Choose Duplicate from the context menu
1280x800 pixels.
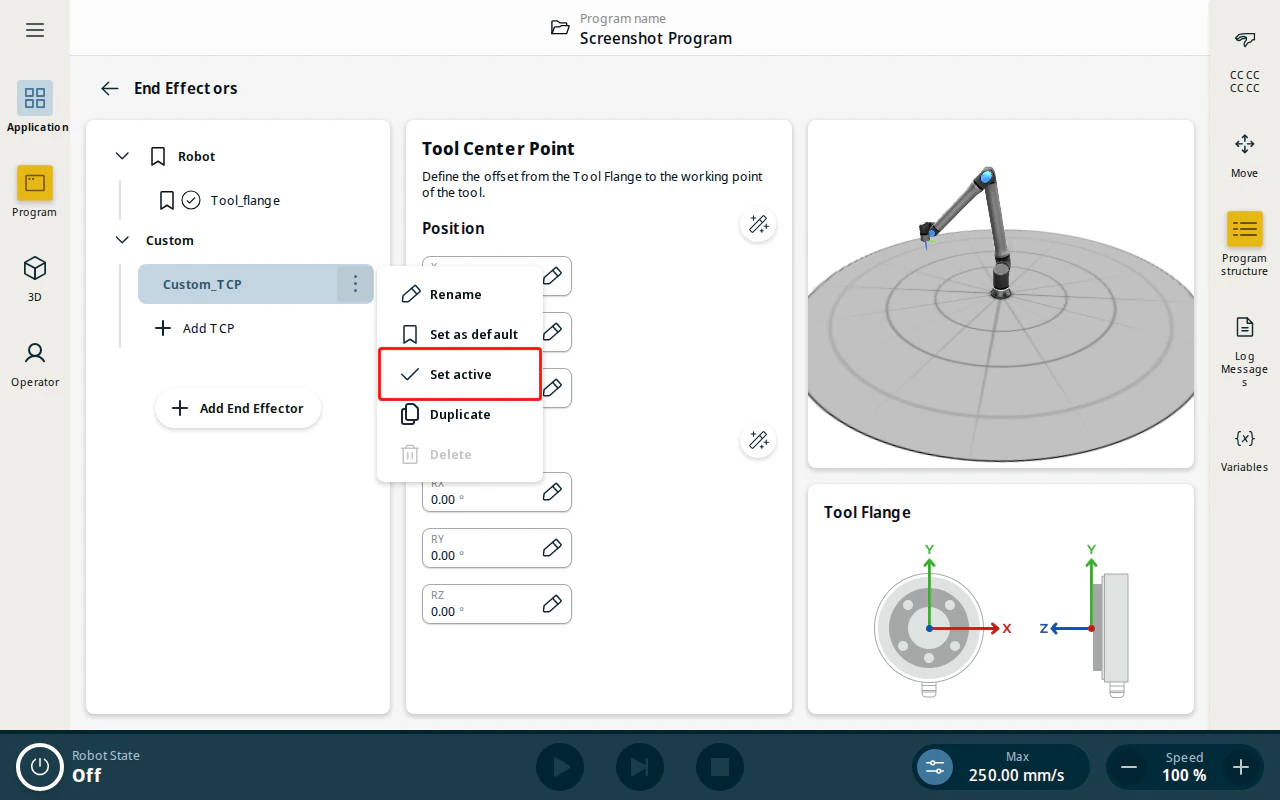(x=460, y=414)
